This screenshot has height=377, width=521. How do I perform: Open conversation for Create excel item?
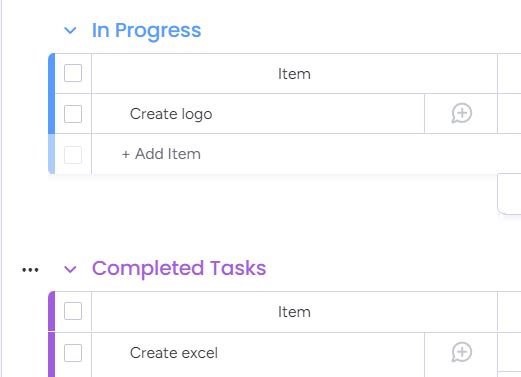pos(462,352)
